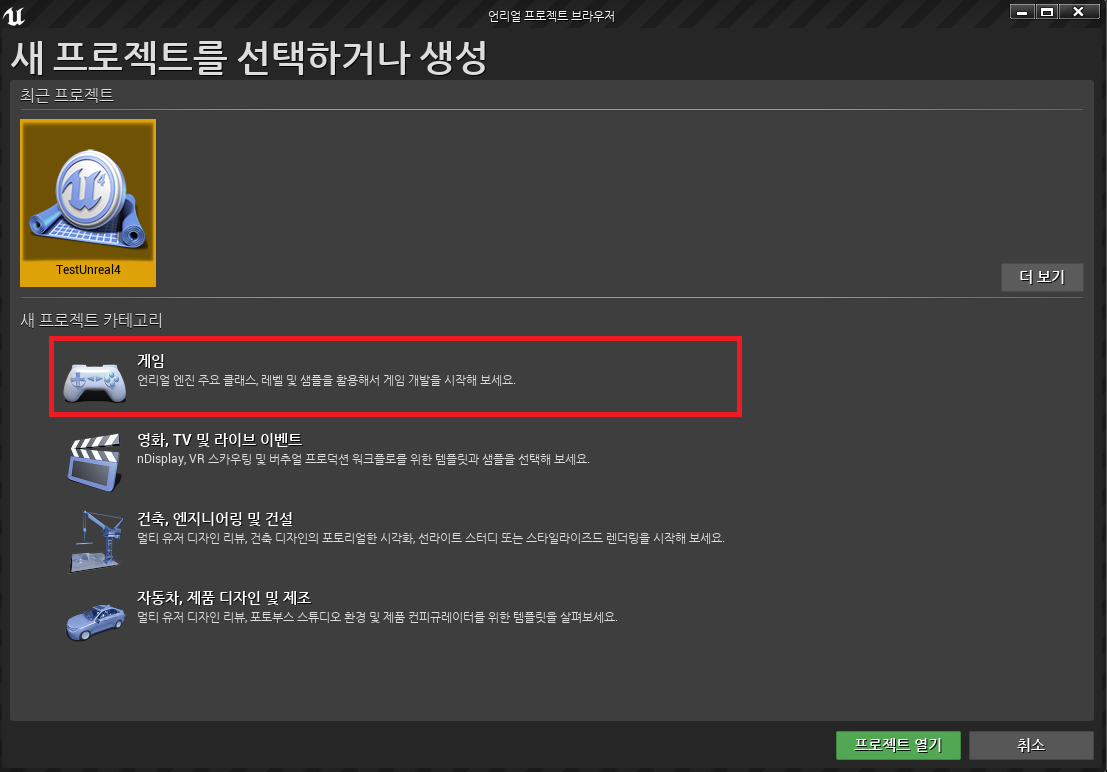Click the 게임 description about 언리얼 엔진 주요 클래스

tap(326, 381)
